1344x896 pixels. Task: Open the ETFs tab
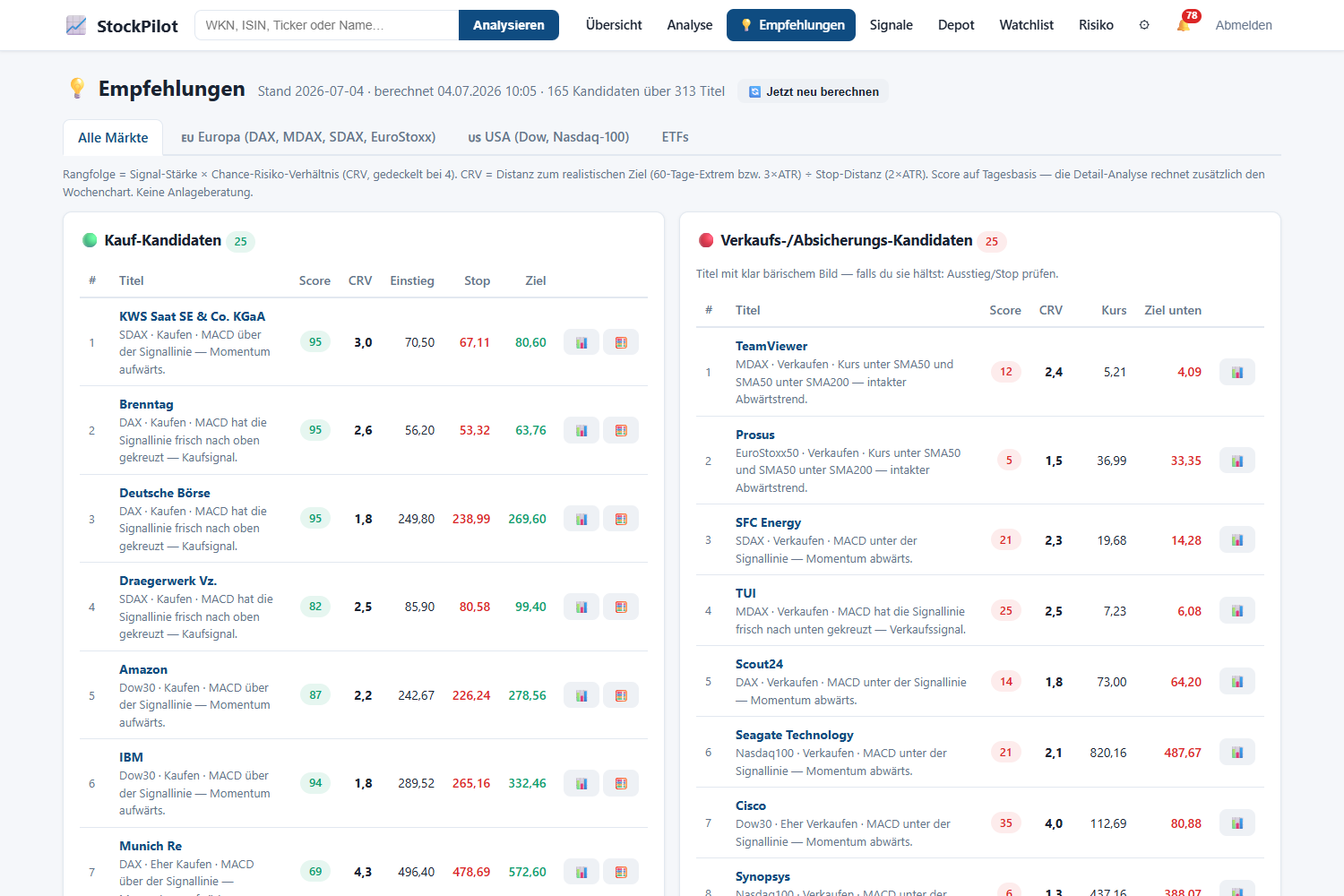676,137
